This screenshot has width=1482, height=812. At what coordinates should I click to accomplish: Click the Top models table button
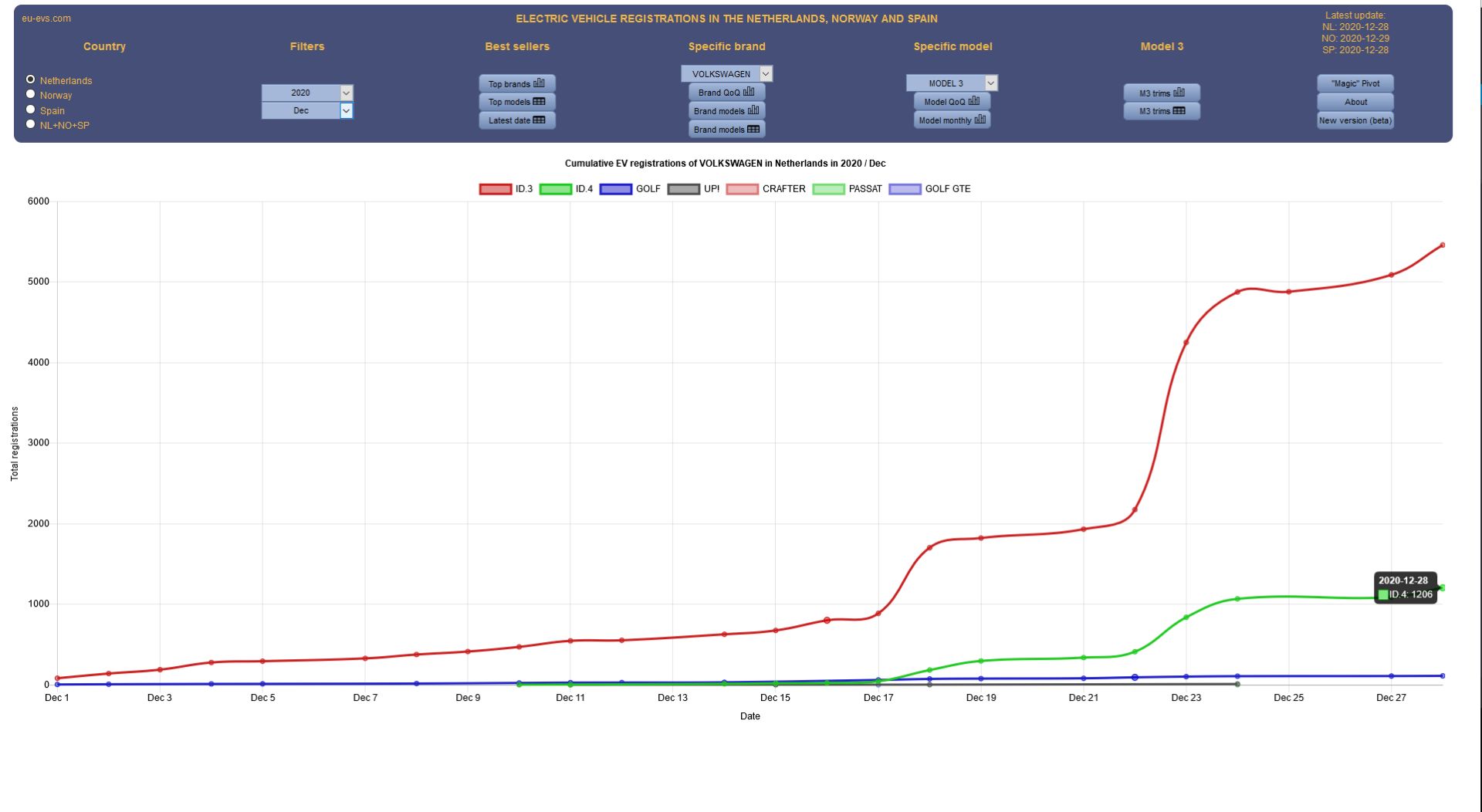517,102
